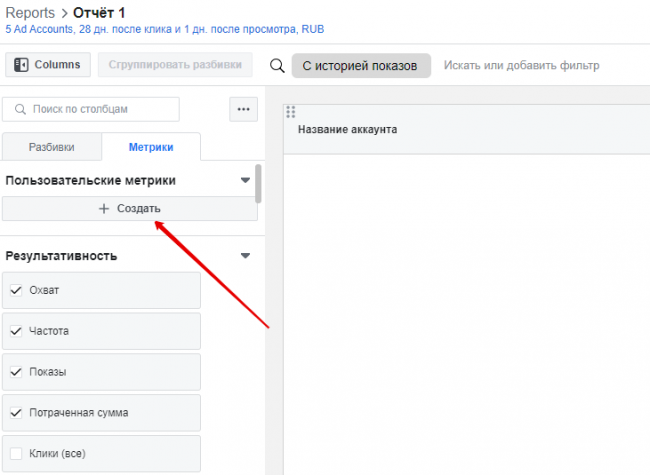Click the Reports breadcrumb link
The width and height of the screenshot is (650, 475).
tap(30, 12)
